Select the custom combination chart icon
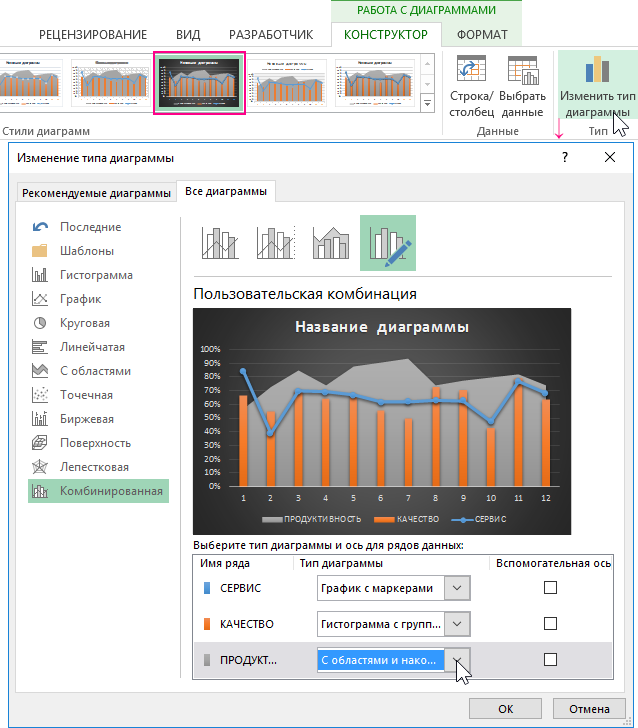The height and width of the screenshot is (728, 638). [387, 243]
